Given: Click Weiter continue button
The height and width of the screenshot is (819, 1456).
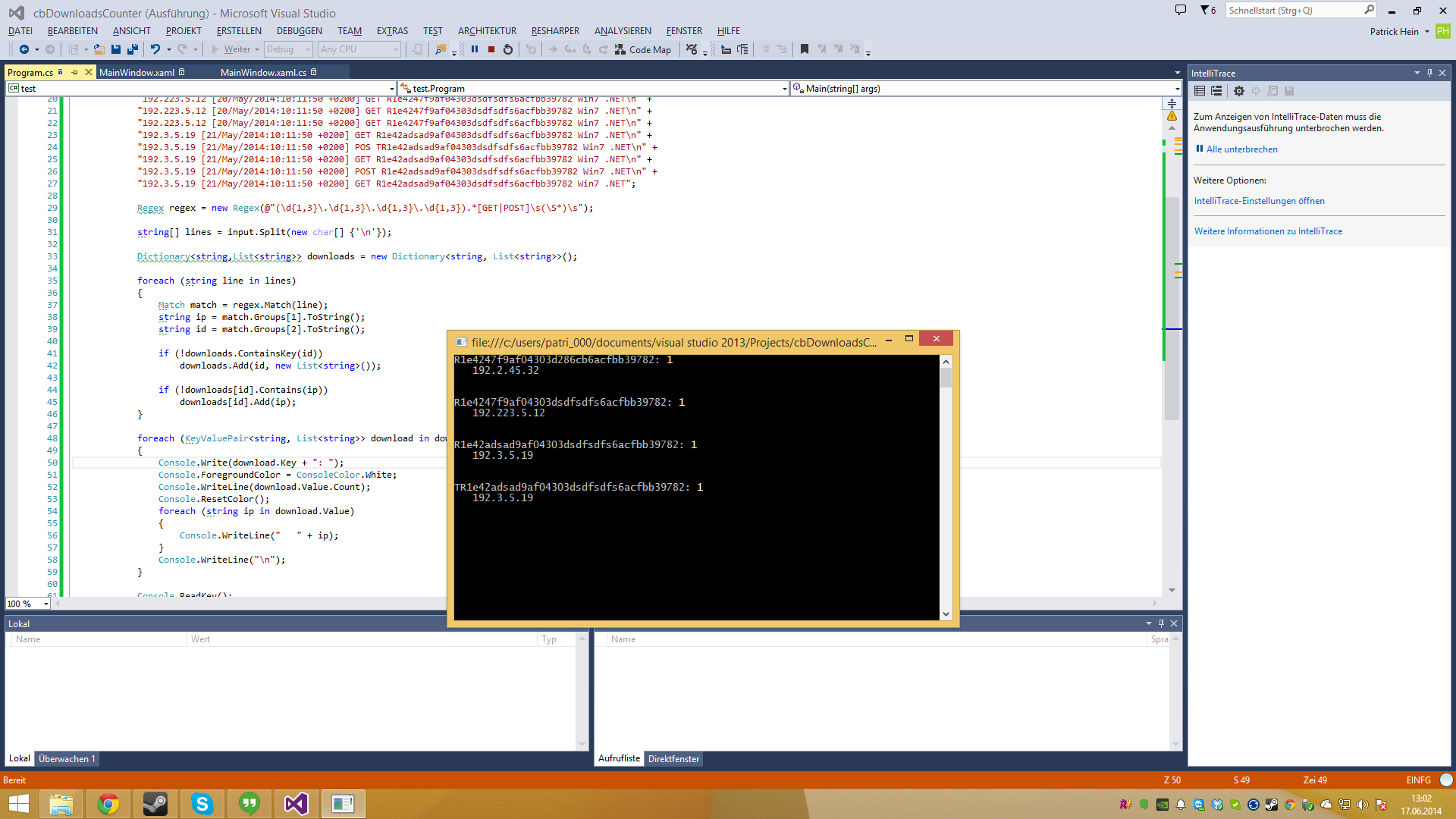Looking at the screenshot, I should click(x=231, y=49).
